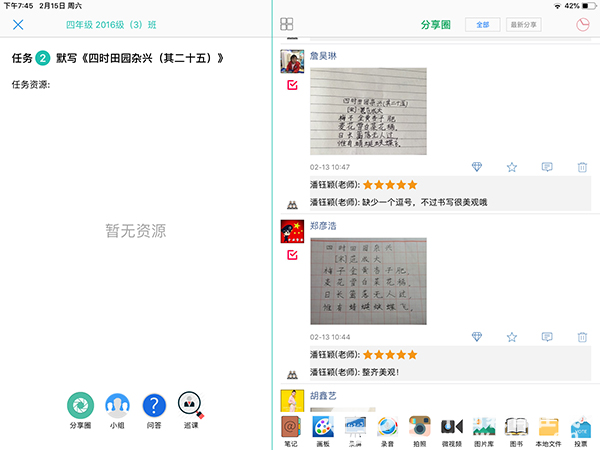Screen dimensions: 600x450
Task: Open the 巡课 inspection icon
Action: pyautogui.click(x=191, y=404)
